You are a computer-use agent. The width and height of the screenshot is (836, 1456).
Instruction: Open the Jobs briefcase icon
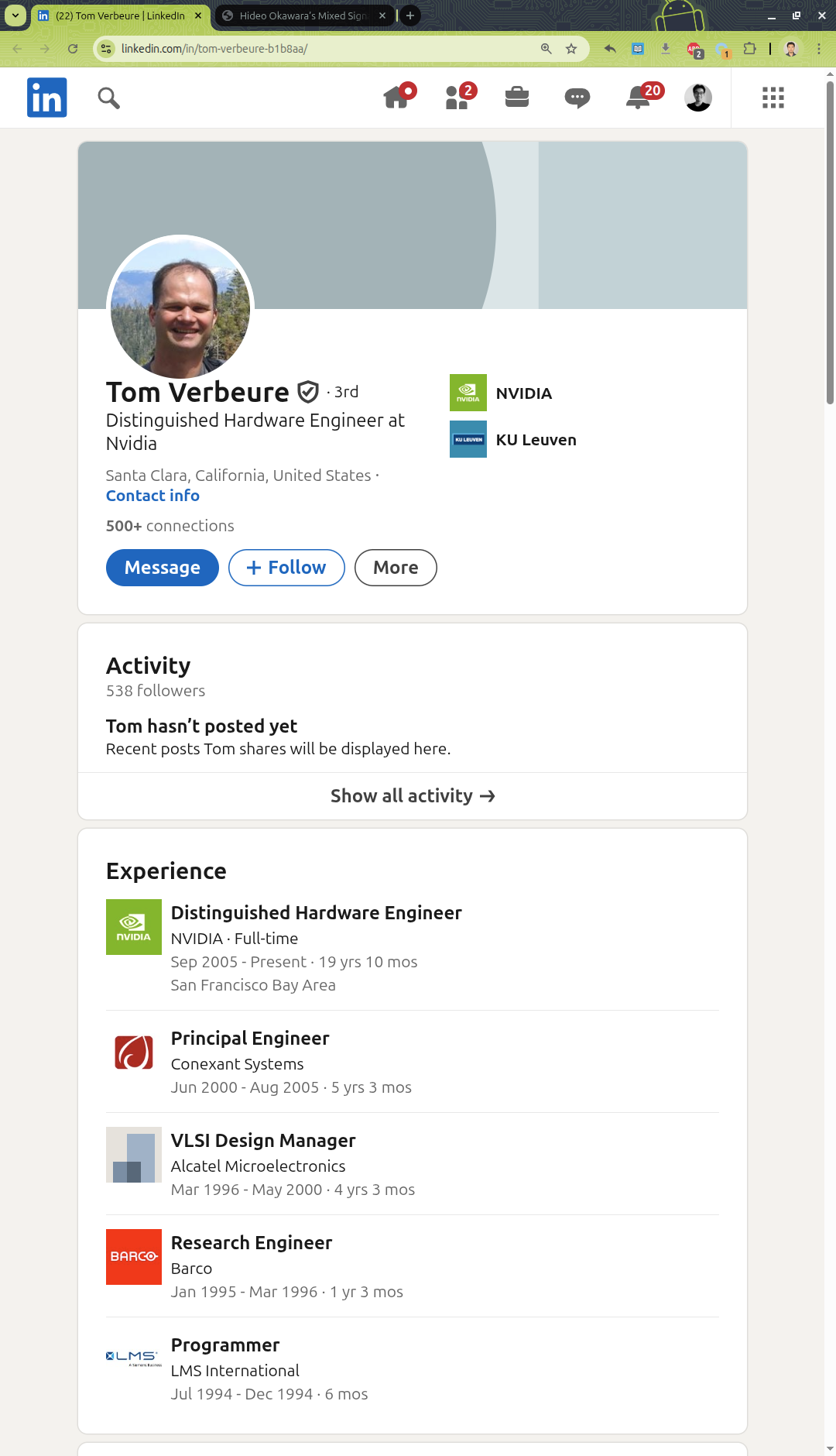[x=517, y=98]
